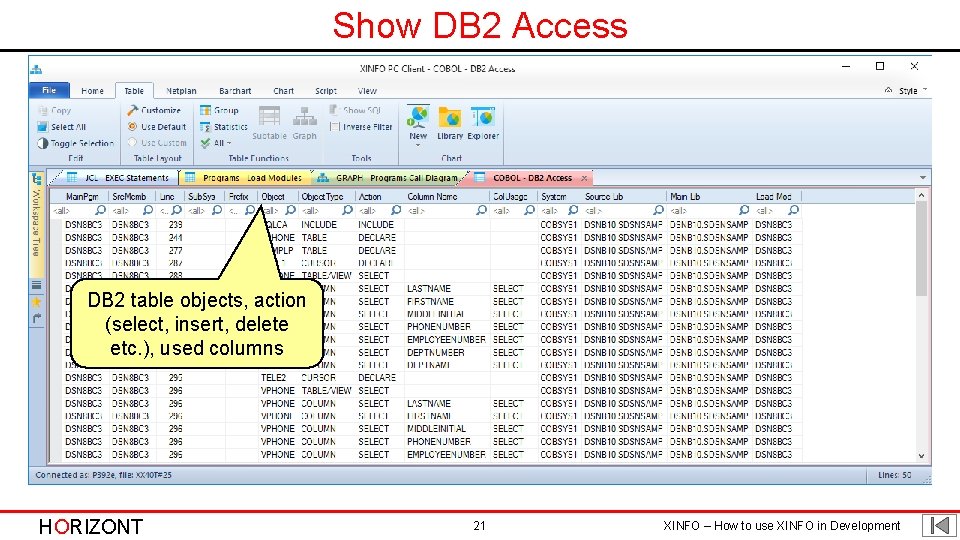Screen dimensions: 960x540
Task: Expand the dropdown arrow under New
Action: (418, 146)
